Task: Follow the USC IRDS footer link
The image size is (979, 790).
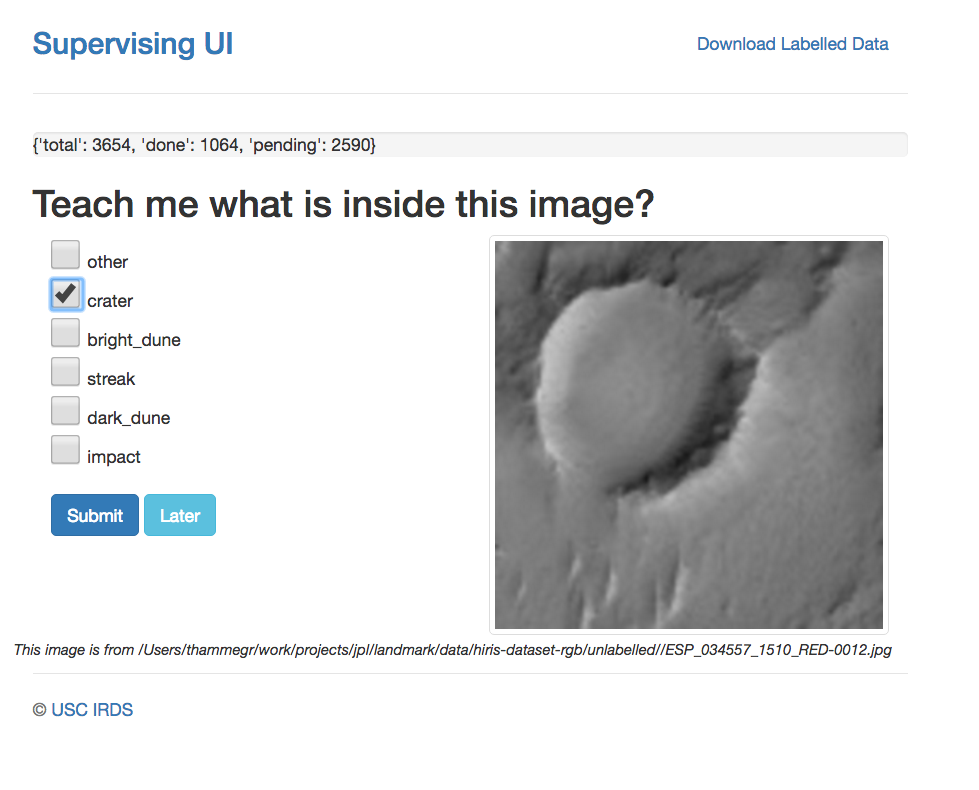Action: point(92,710)
